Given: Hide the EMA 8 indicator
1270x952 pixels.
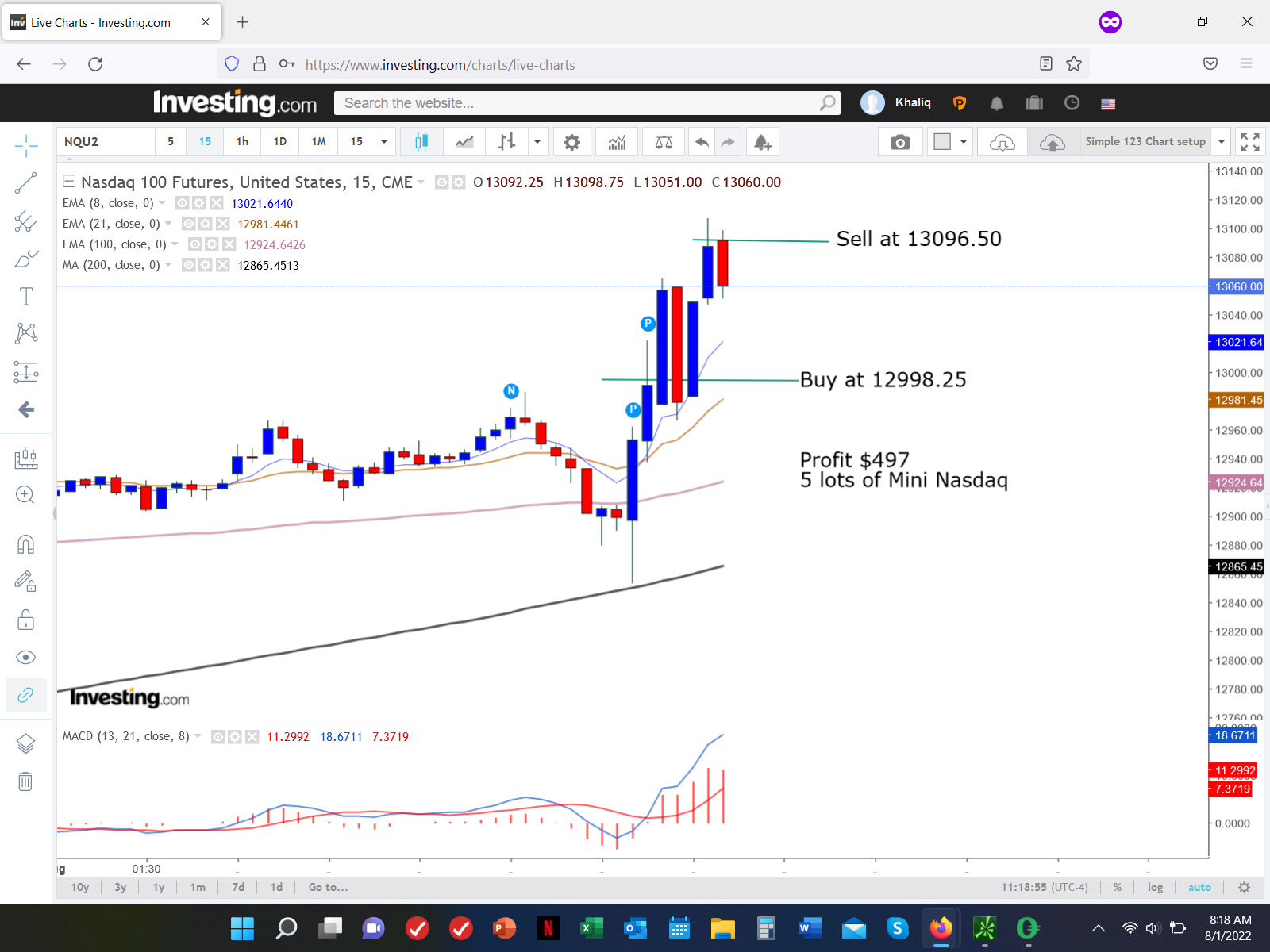Looking at the screenshot, I should pyautogui.click(x=182, y=203).
